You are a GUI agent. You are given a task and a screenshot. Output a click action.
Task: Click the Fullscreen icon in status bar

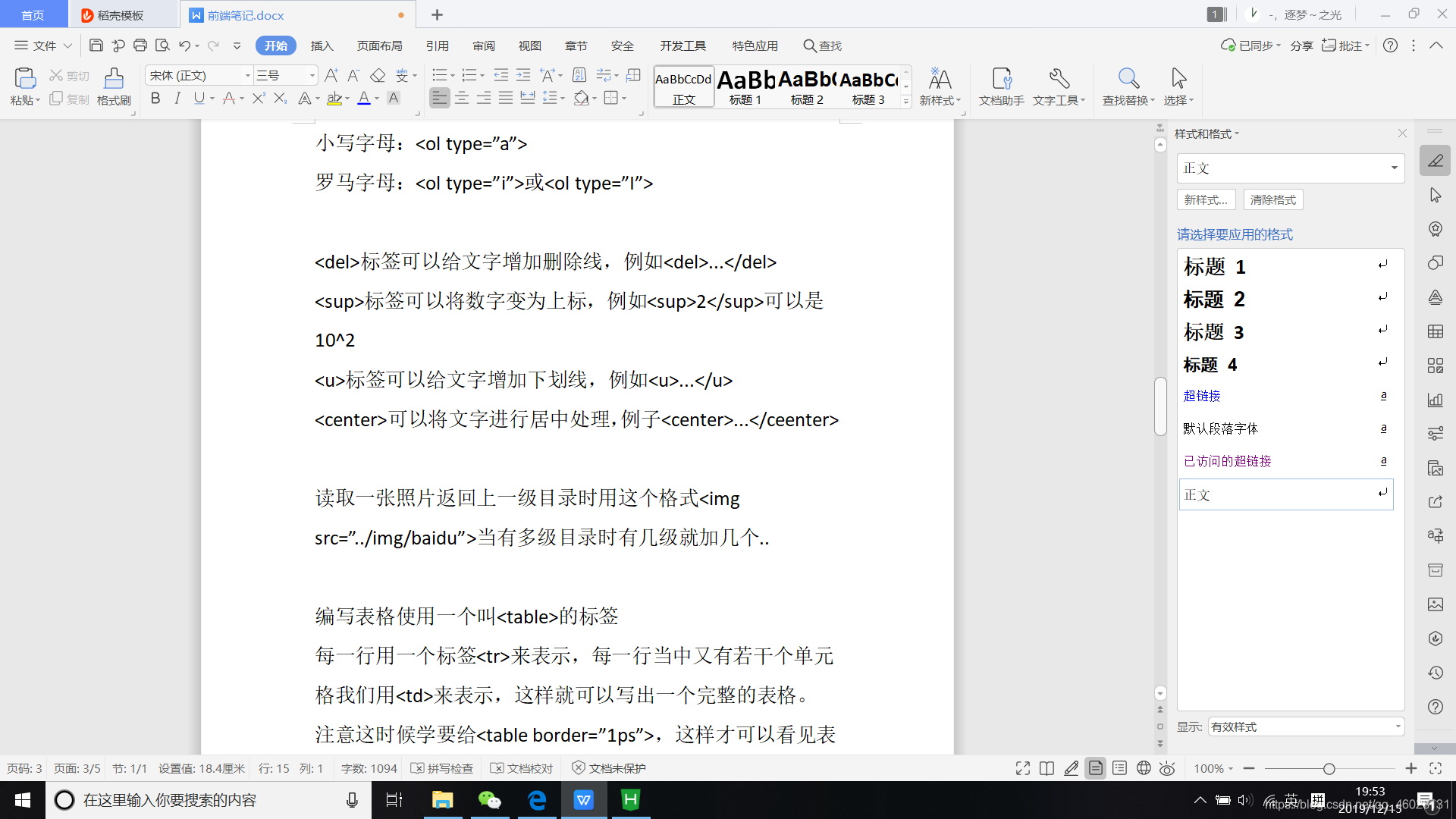pyautogui.click(x=1023, y=768)
